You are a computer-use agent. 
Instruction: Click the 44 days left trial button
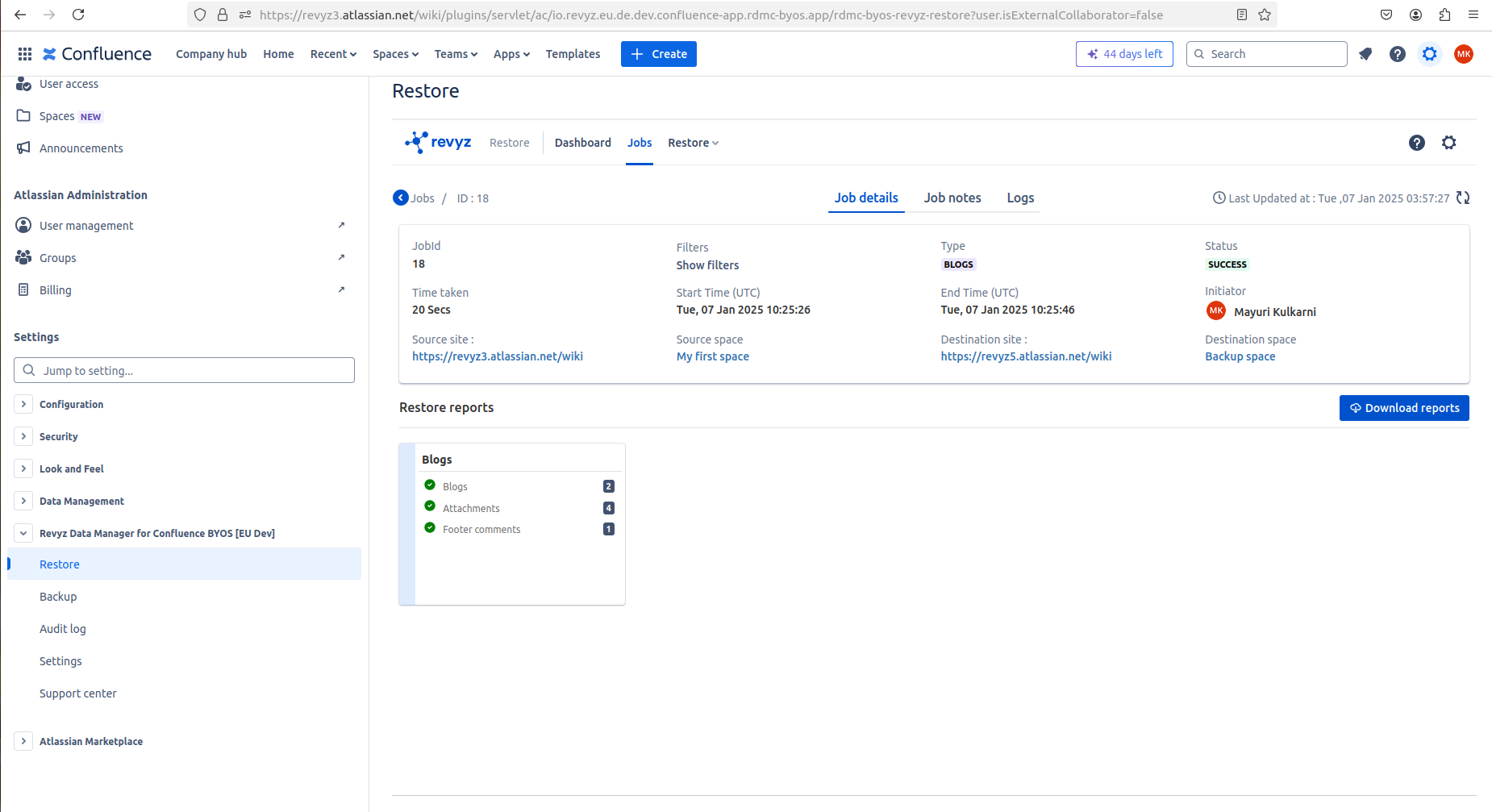point(1124,54)
